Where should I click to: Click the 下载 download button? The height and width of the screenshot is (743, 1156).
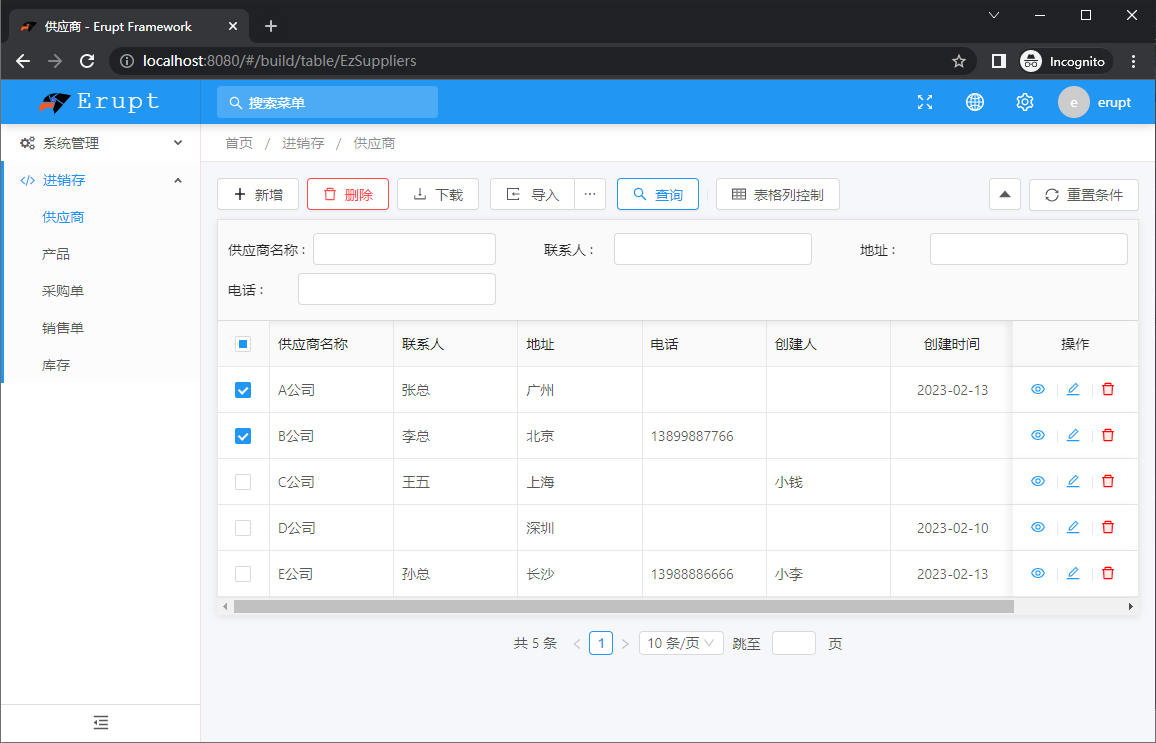coord(438,195)
